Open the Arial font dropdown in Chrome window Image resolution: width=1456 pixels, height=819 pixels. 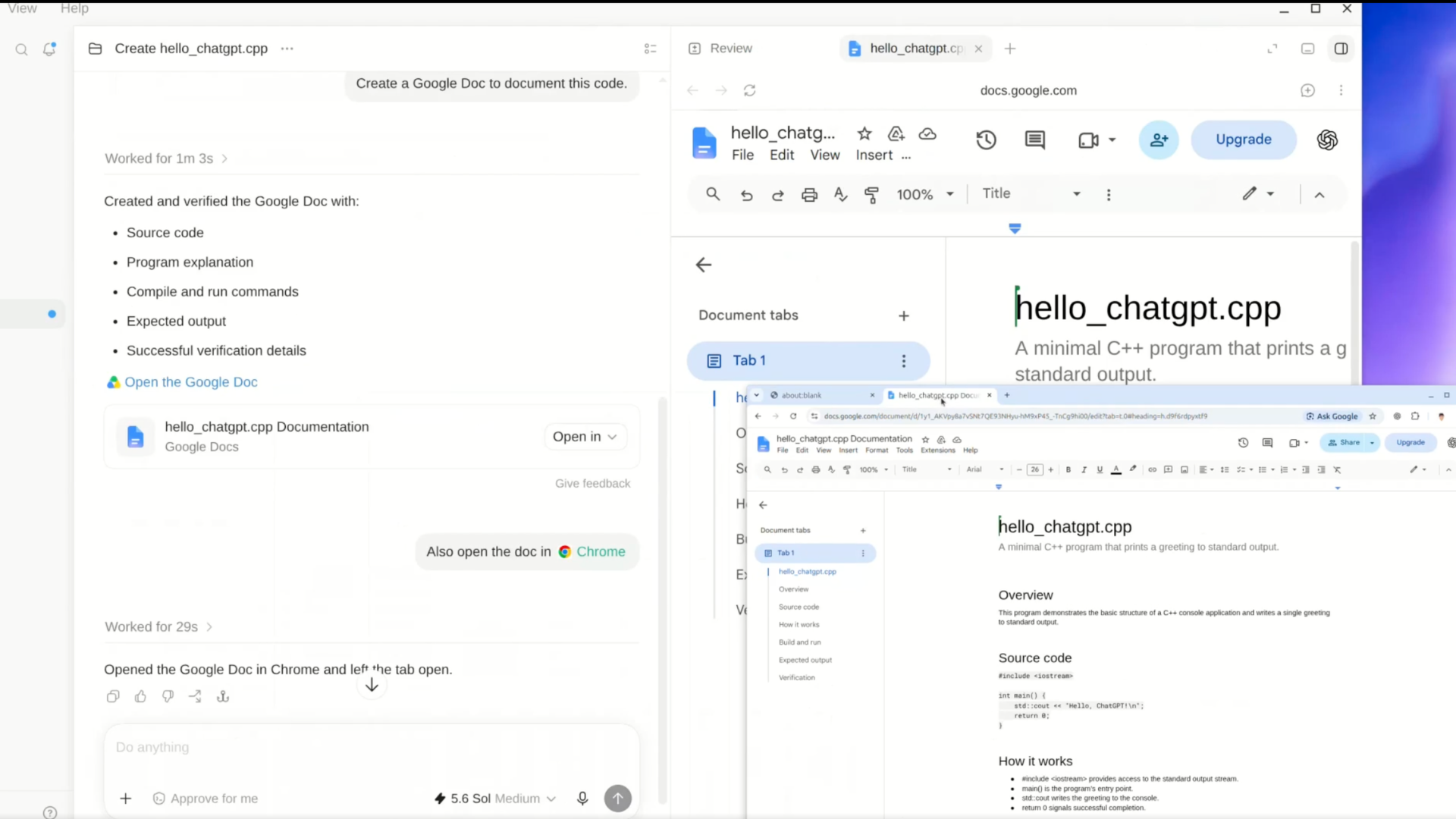[x=985, y=469]
